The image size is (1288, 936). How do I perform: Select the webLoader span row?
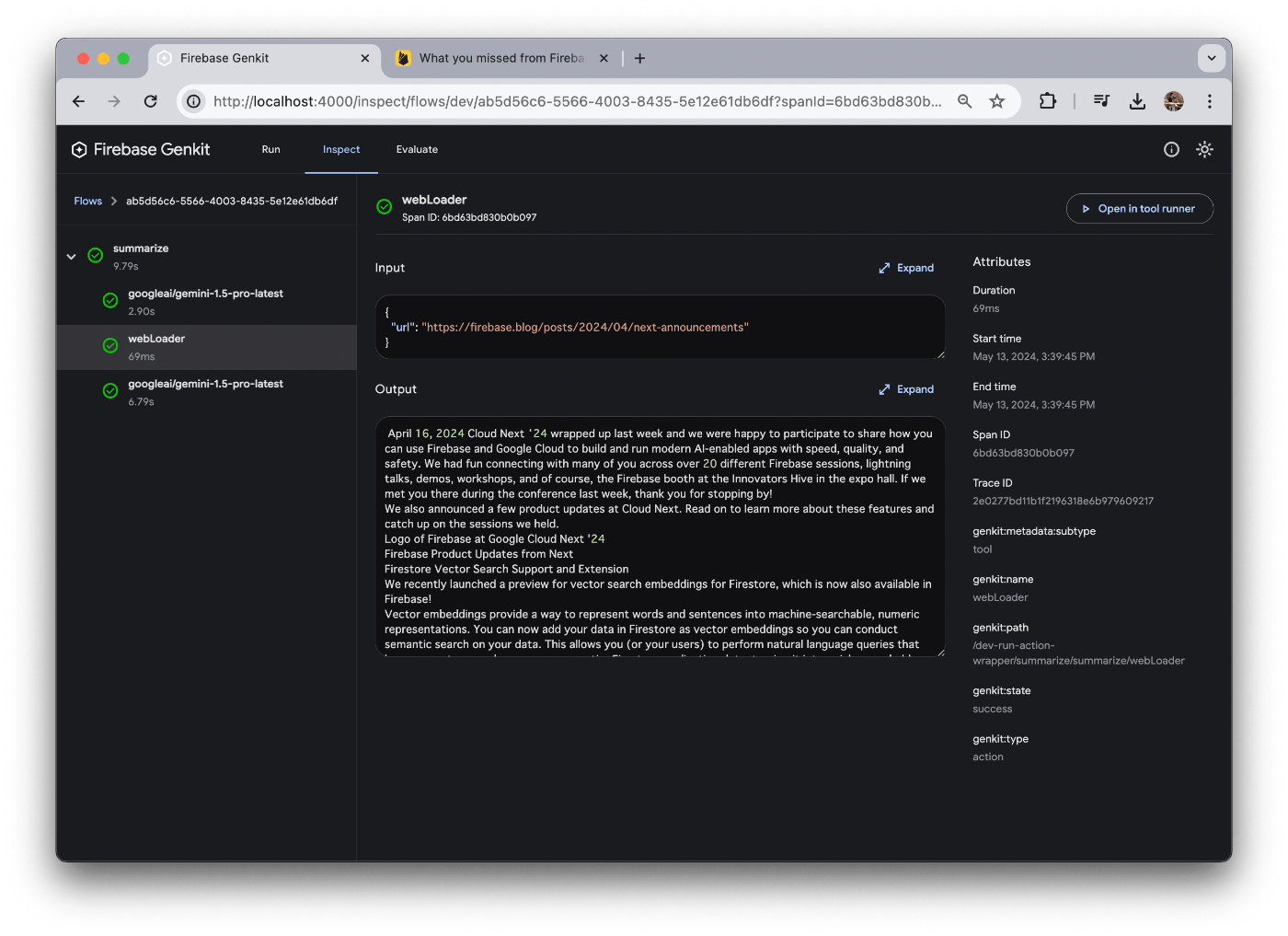206,347
